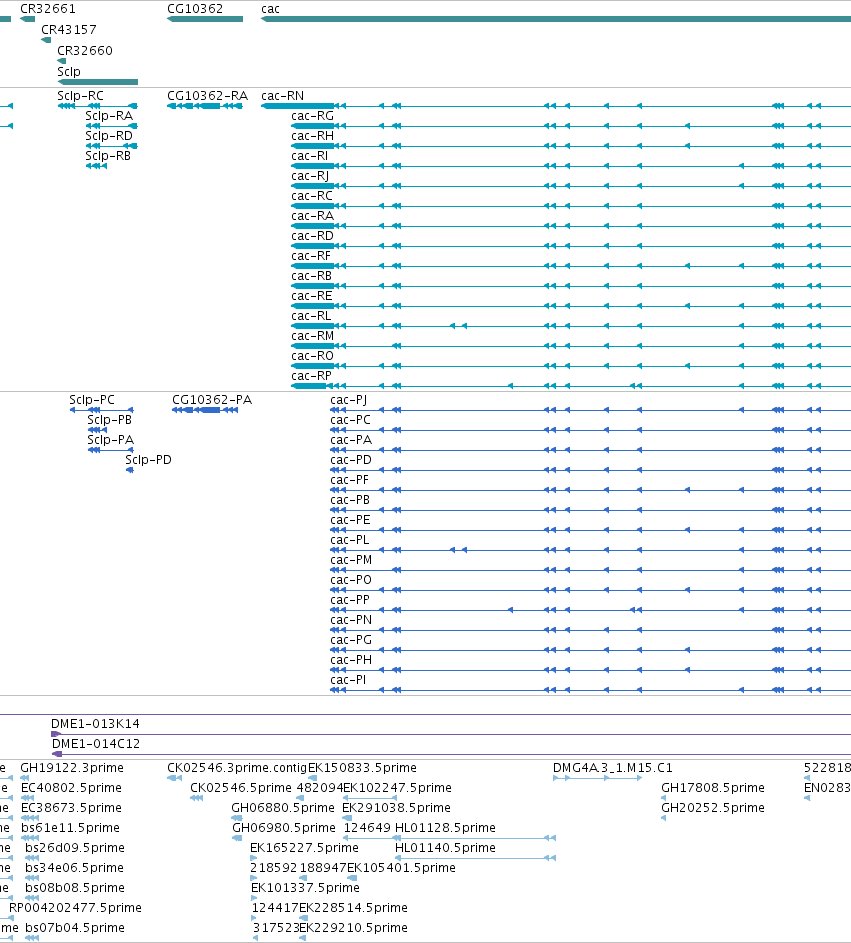851x943 pixels.
Task: Click the cac-RP transcript label
Action: point(312,376)
